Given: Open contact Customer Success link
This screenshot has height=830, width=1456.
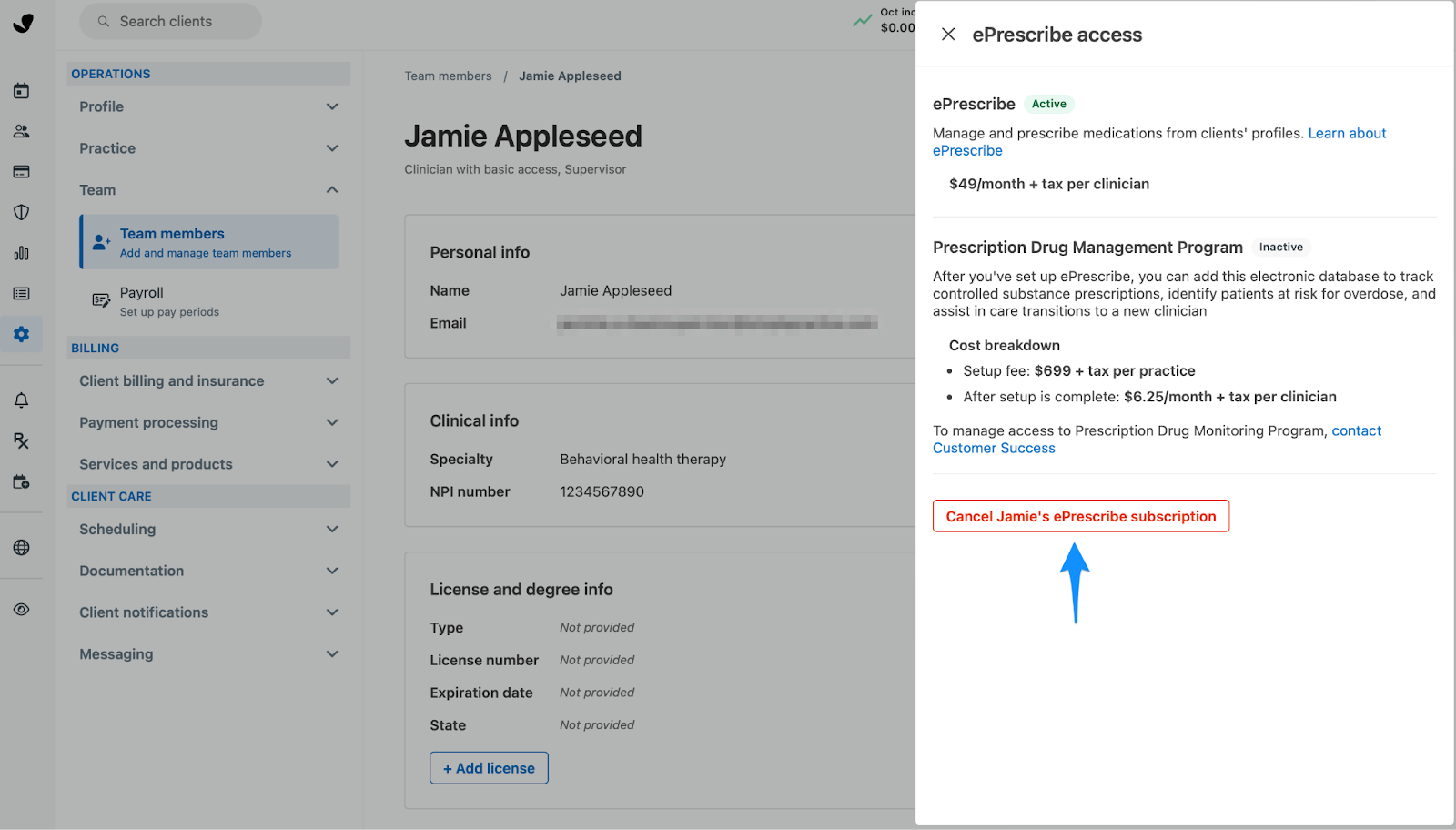Looking at the screenshot, I should pos(1157,440).
